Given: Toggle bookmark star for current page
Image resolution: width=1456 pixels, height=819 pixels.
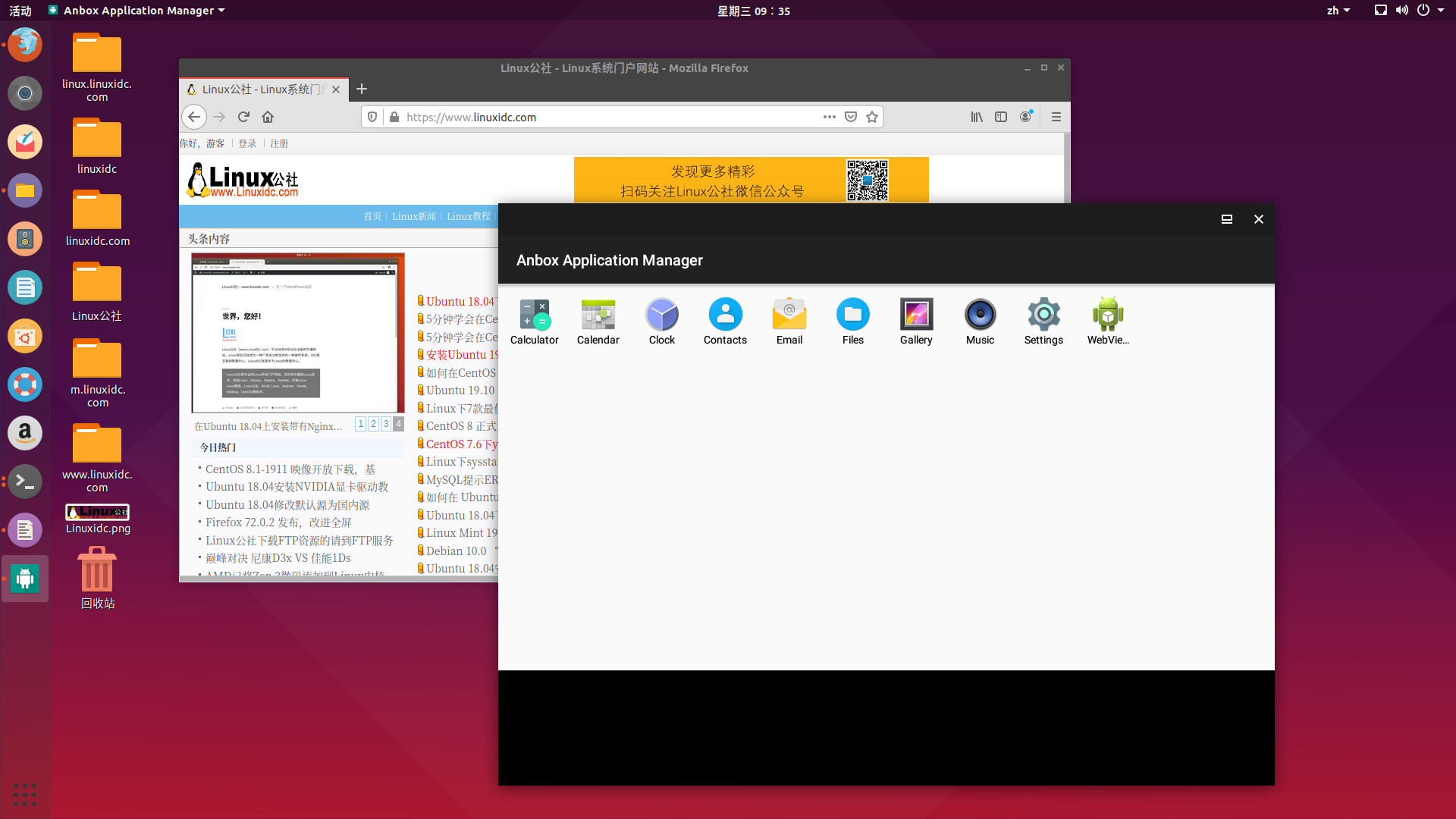Looking at the screenshot, I should (872, 117).
